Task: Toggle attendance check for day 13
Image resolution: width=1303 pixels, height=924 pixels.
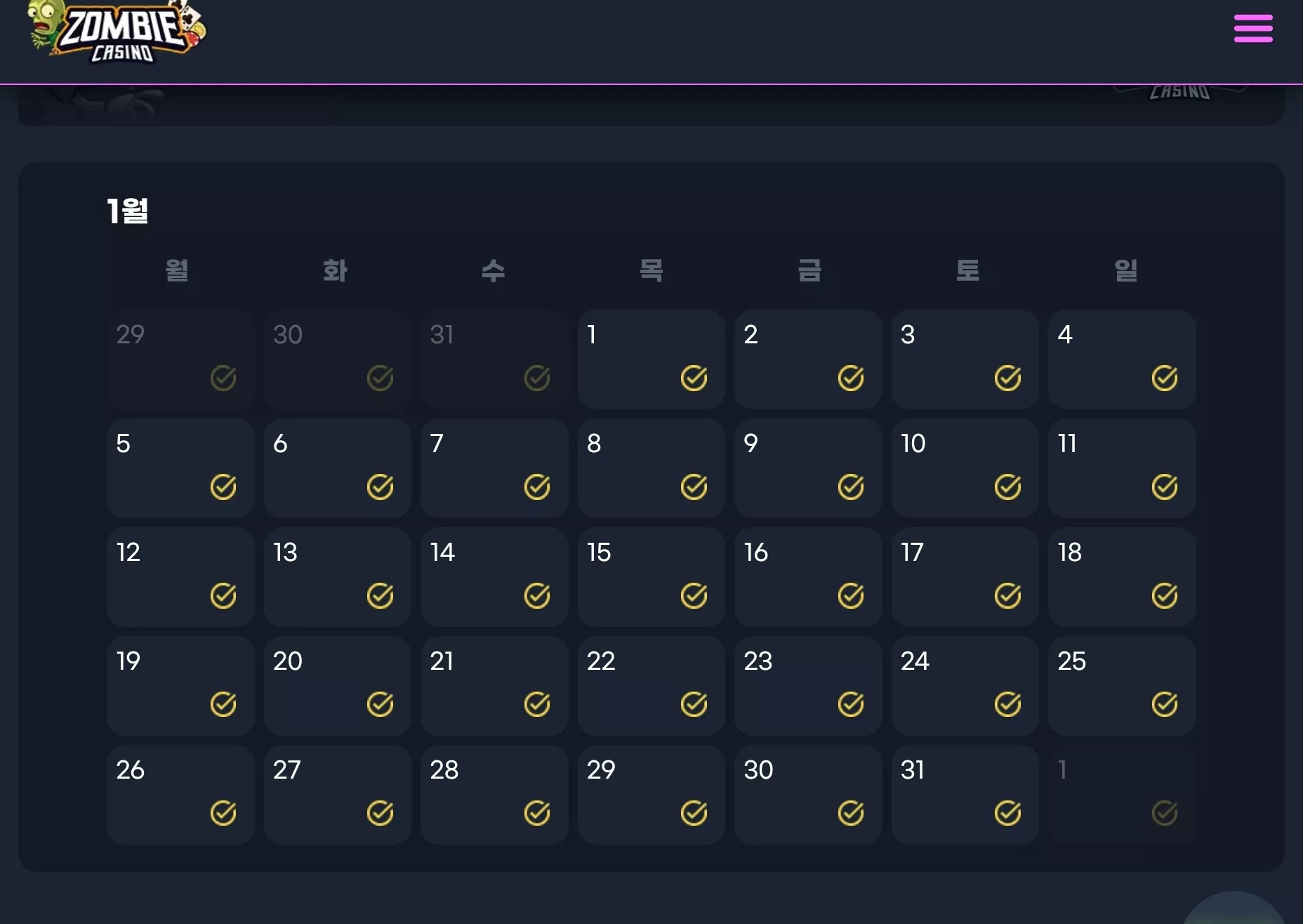Action: 380,595
